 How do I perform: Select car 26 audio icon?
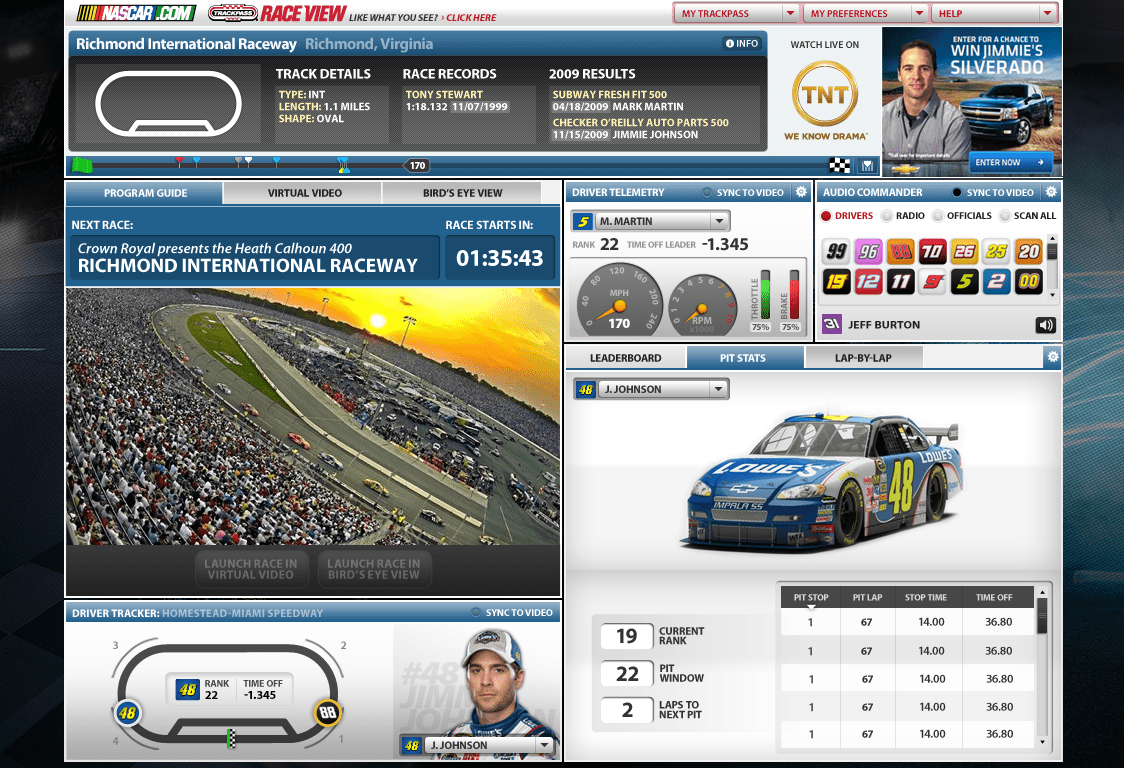[x=964, y=252]
